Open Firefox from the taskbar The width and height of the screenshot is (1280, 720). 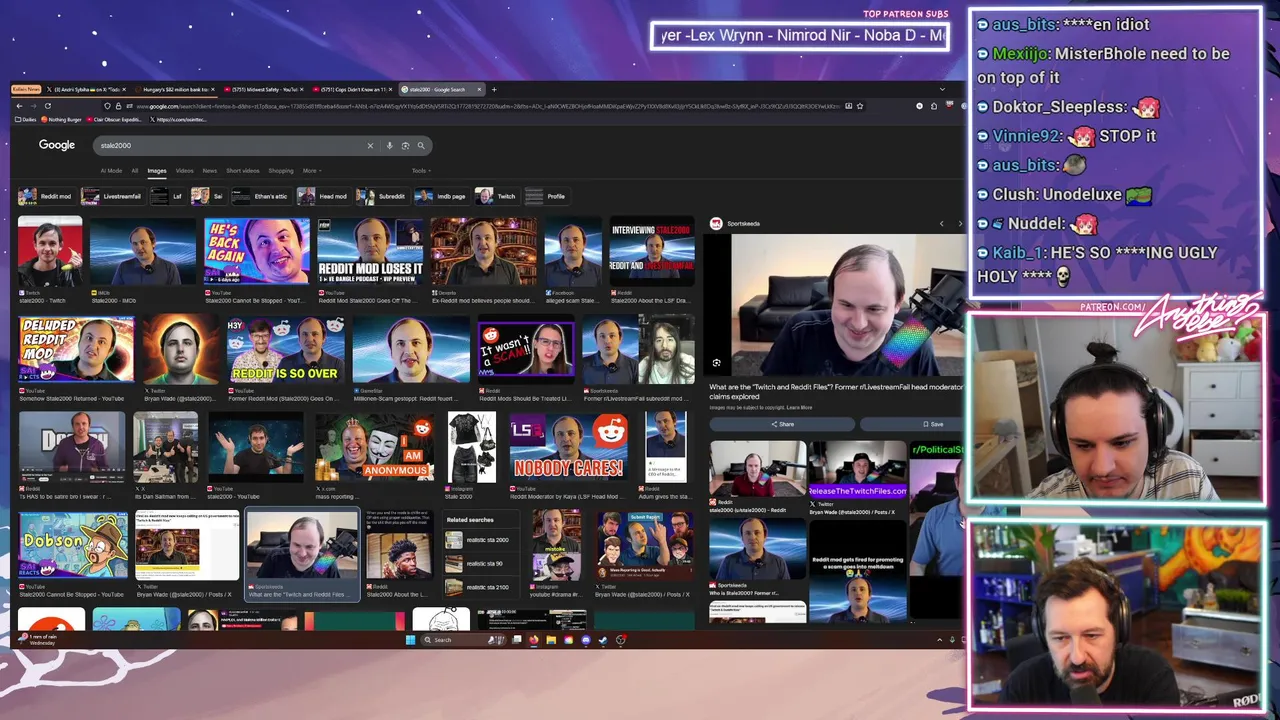534,640
